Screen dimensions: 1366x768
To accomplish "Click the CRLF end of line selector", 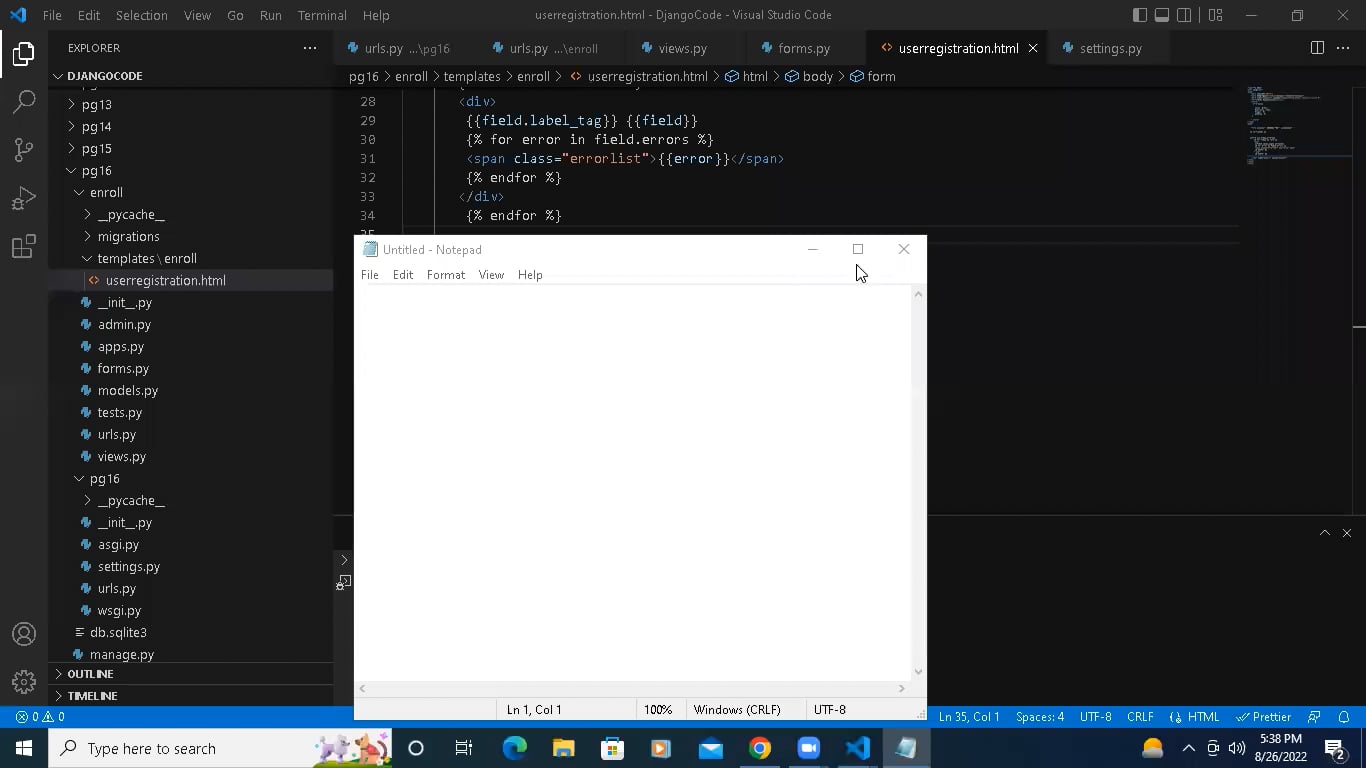I will [x=1140, y=717].
